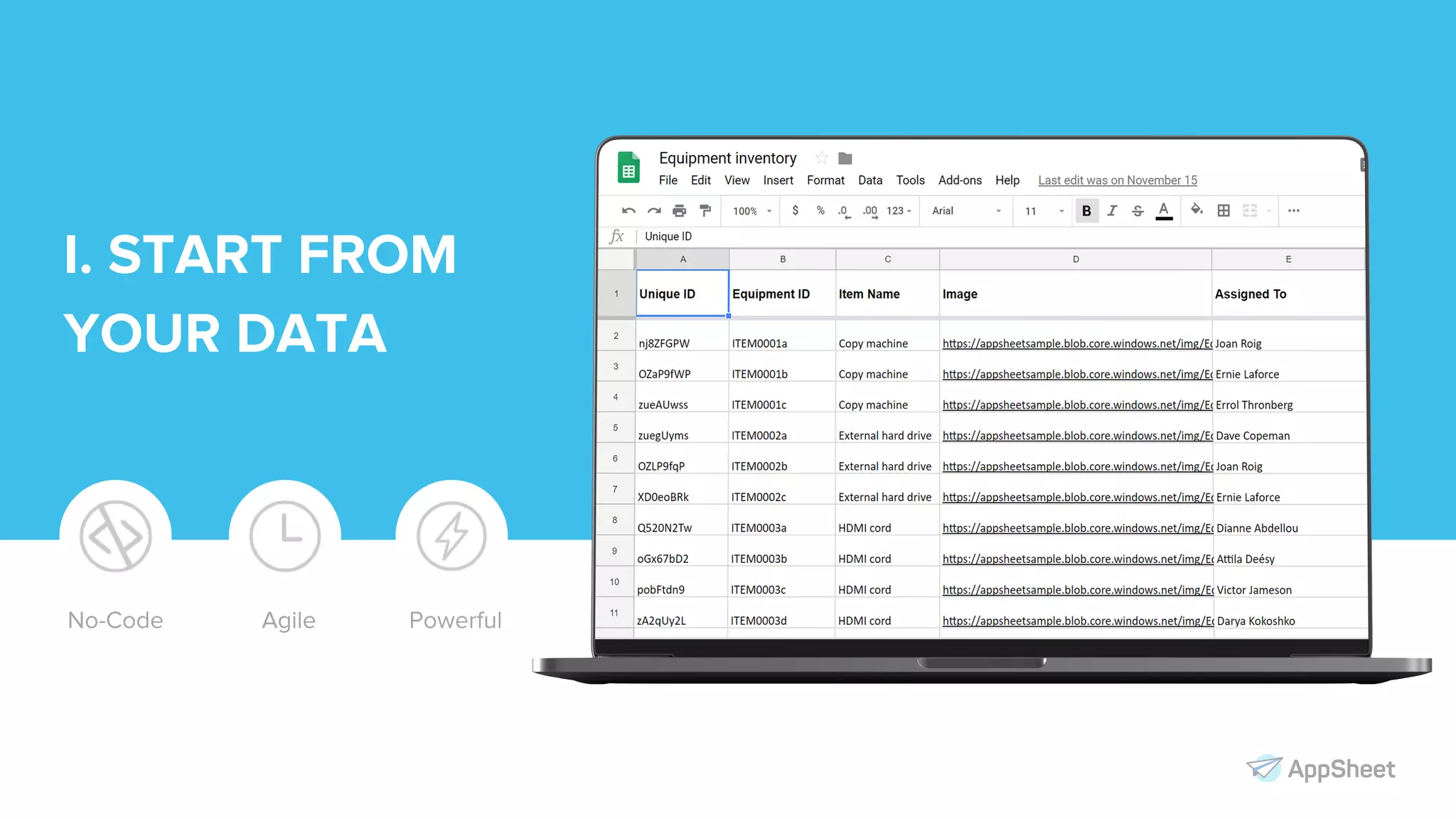Open image link in Darya Kokoshko row
Screen dimensions: 1456x819
(x=1077, y=621)
